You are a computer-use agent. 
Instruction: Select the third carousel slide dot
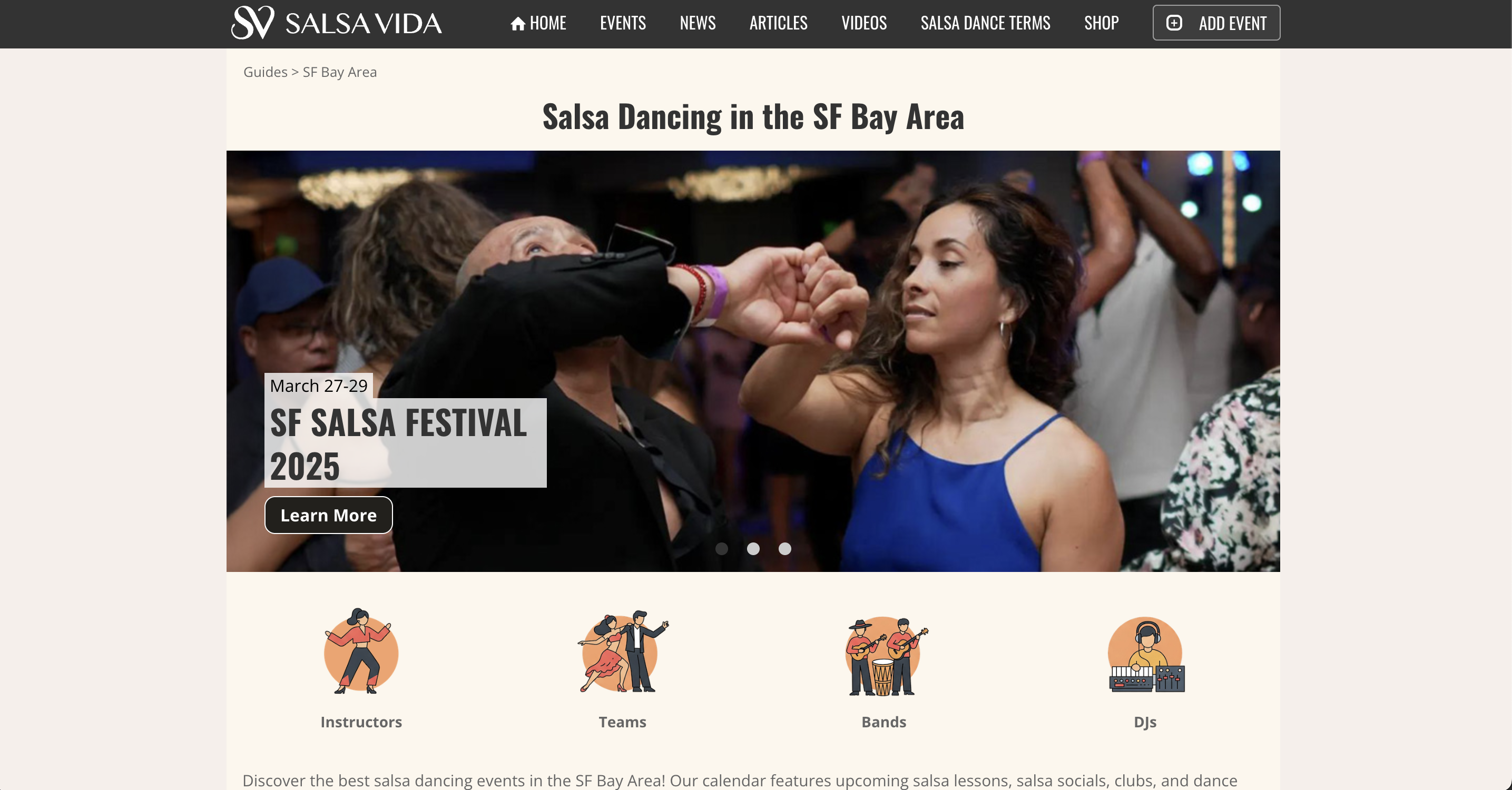(785, 549)
